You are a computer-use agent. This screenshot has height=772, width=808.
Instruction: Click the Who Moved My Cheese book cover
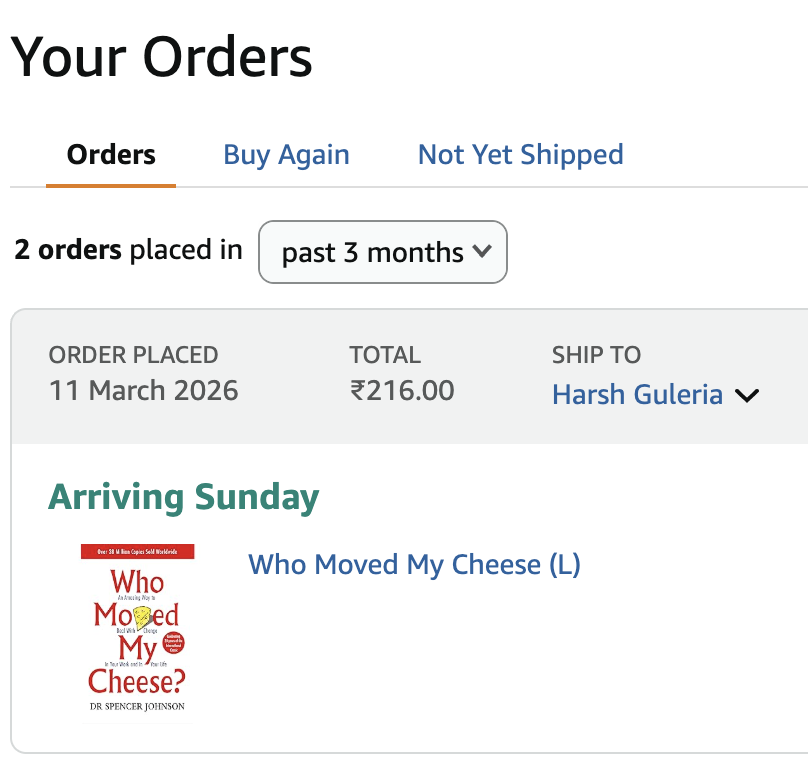click(x=138, y=630)
